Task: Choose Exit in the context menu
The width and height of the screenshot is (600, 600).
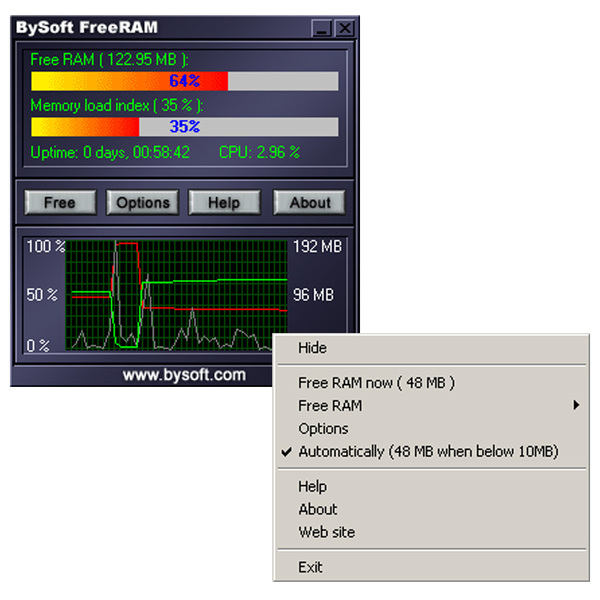Action: pos(431,567)
